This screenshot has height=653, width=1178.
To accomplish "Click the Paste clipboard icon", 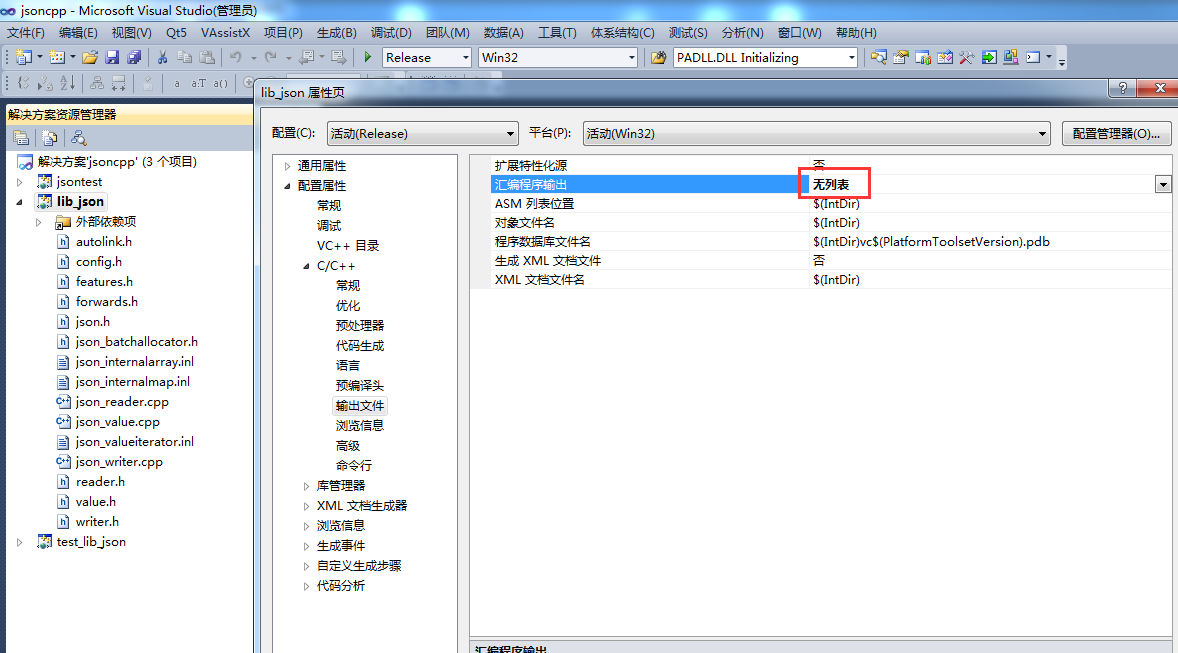I will click(207, 57).
